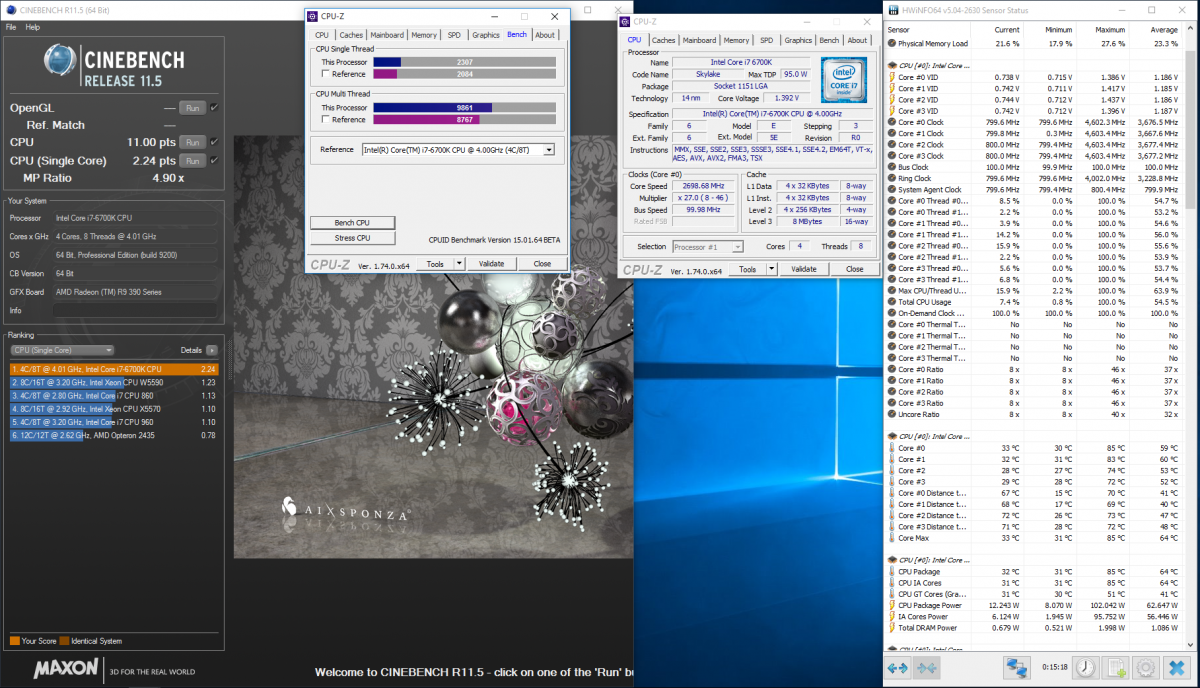The width and height of the screenshot is (1200, 688).
Task: Toggle the CPU test checkbox in Cinebench
Action: tap(213, 142)
